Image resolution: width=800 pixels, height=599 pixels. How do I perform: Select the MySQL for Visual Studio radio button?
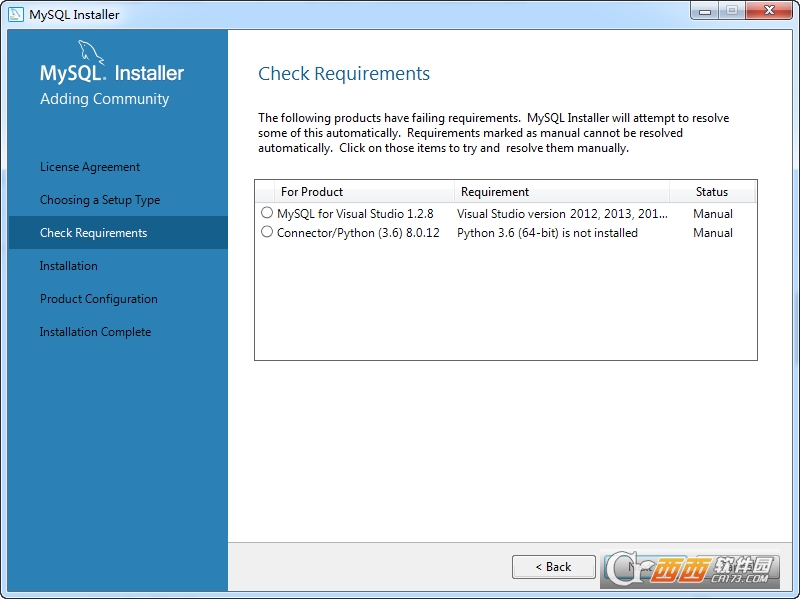pyautogui.click(x=267, y=212)
